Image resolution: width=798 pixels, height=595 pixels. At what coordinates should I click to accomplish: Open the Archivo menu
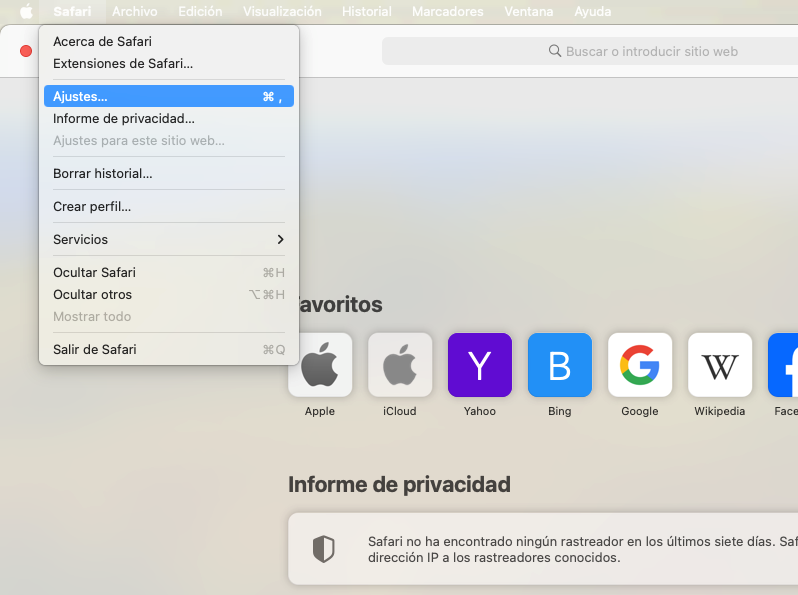click(134, 12)
